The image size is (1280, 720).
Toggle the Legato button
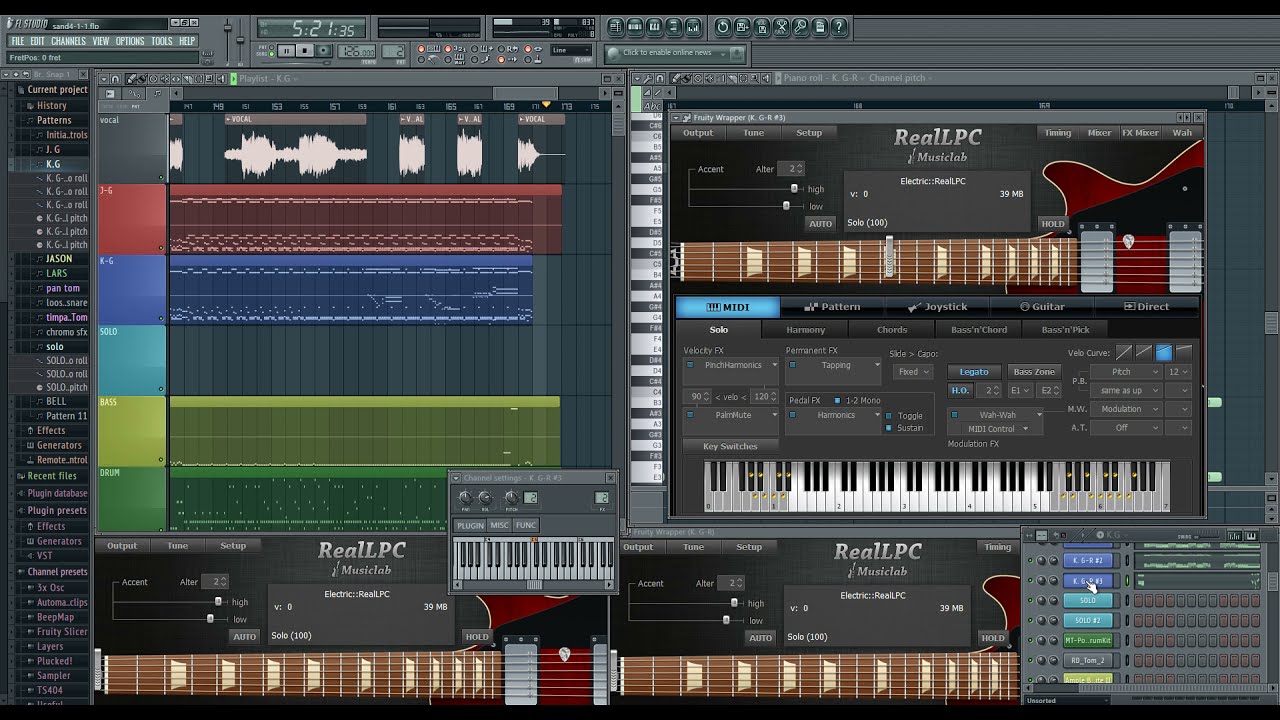(x=974, y=372)
